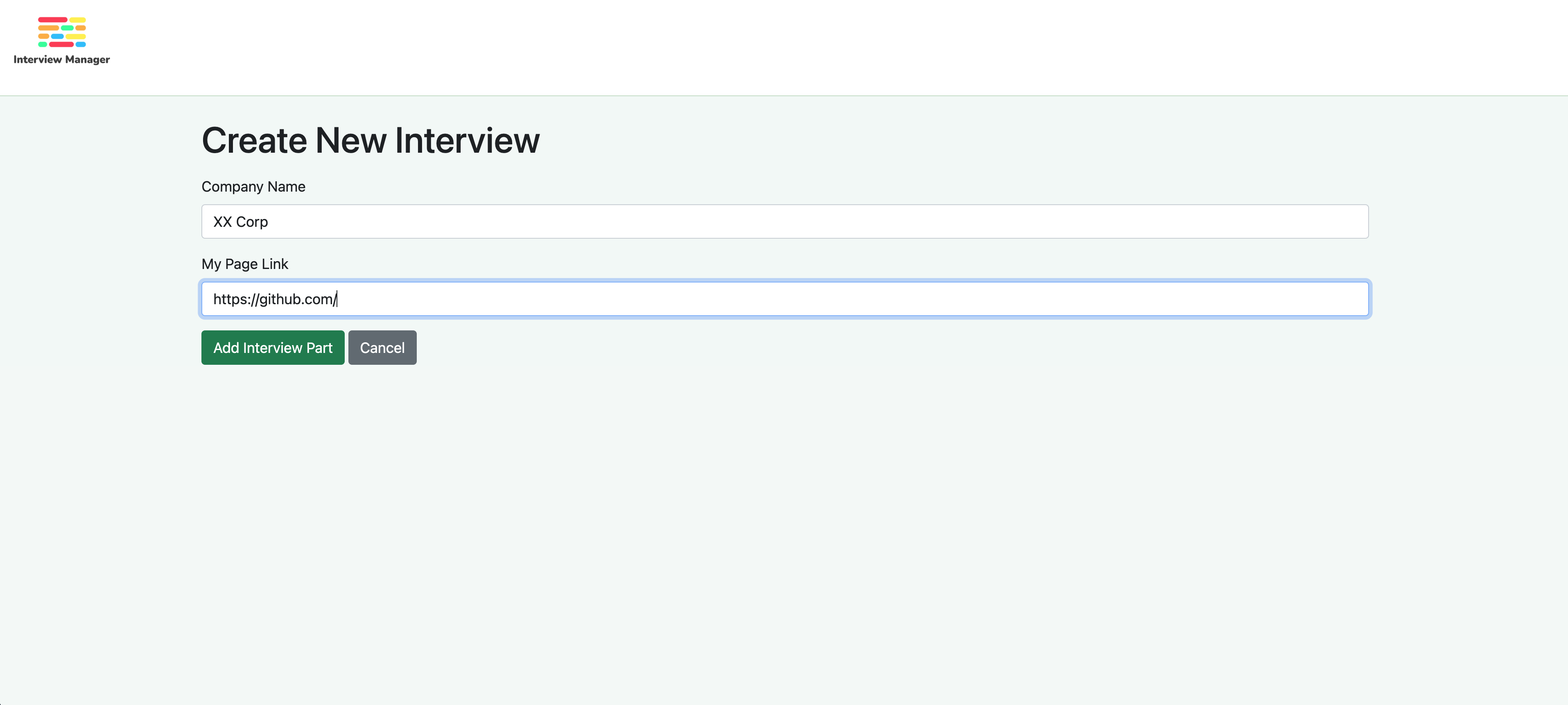Screen dimensions: 1568x705
Task: Click the blue piece of the logo icon
Action: click(x=58, y=36)
